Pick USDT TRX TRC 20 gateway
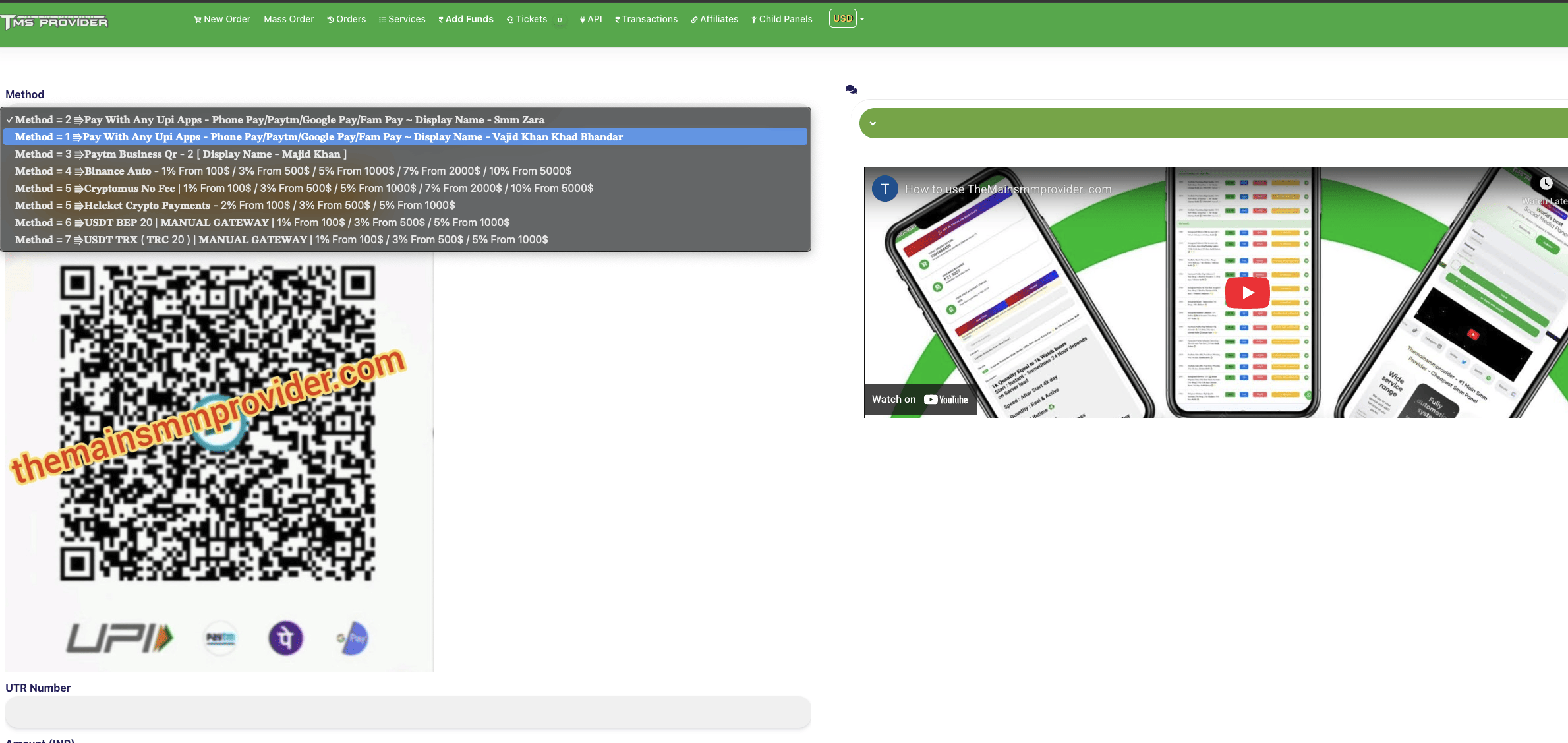Screen dimensions: 1568x743 [x=281, y=240]
